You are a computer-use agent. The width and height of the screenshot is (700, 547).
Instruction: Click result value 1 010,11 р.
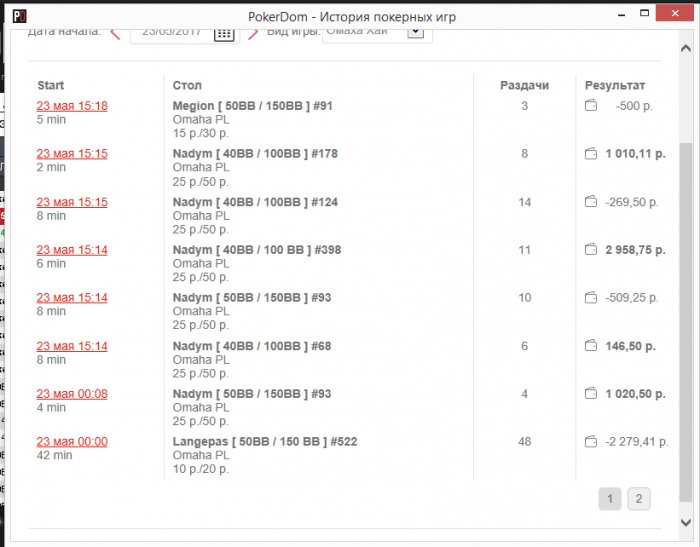coord(635,154)
